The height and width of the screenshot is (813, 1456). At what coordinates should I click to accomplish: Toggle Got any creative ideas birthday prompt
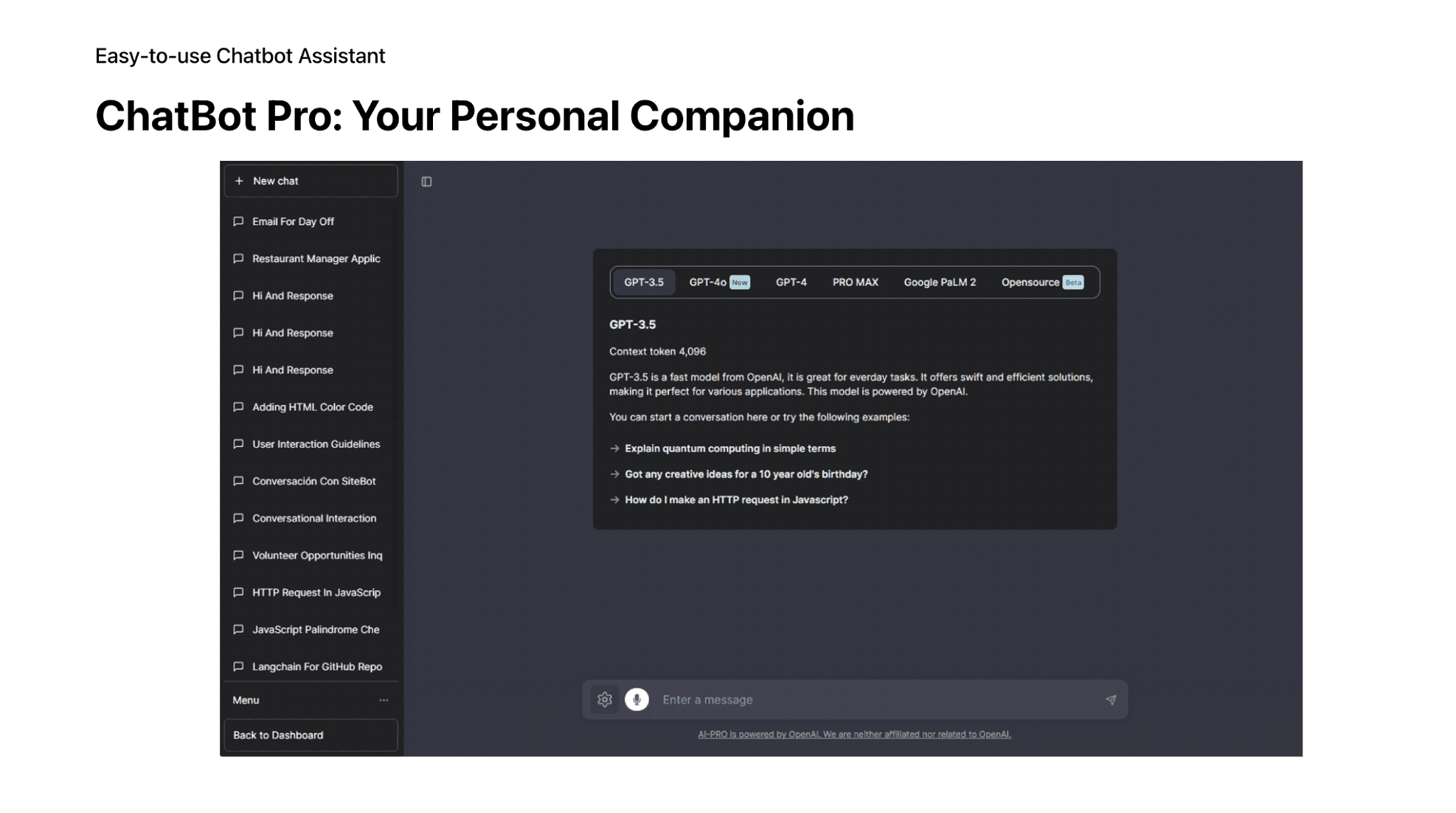click(747, 474)
